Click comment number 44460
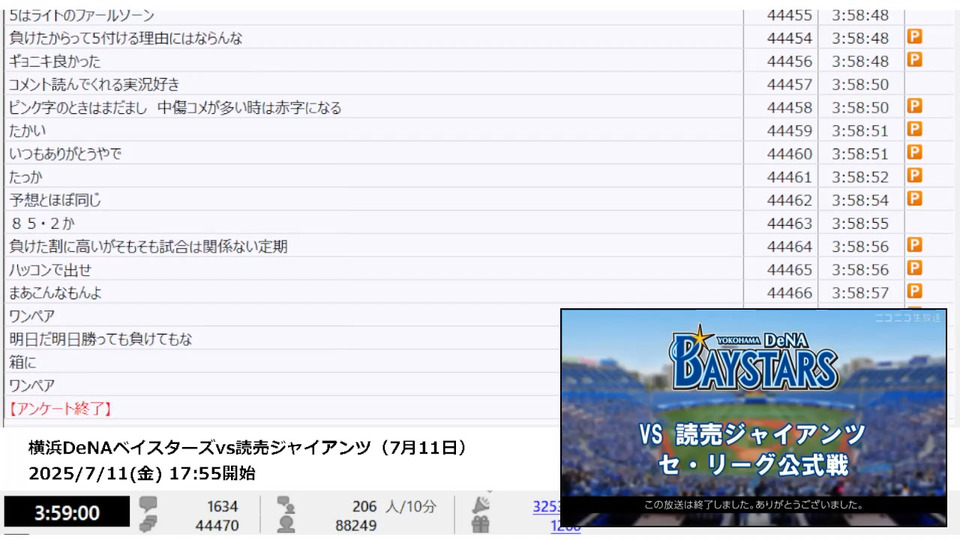This screenshot has width=960, height=540. coord(789,154)
